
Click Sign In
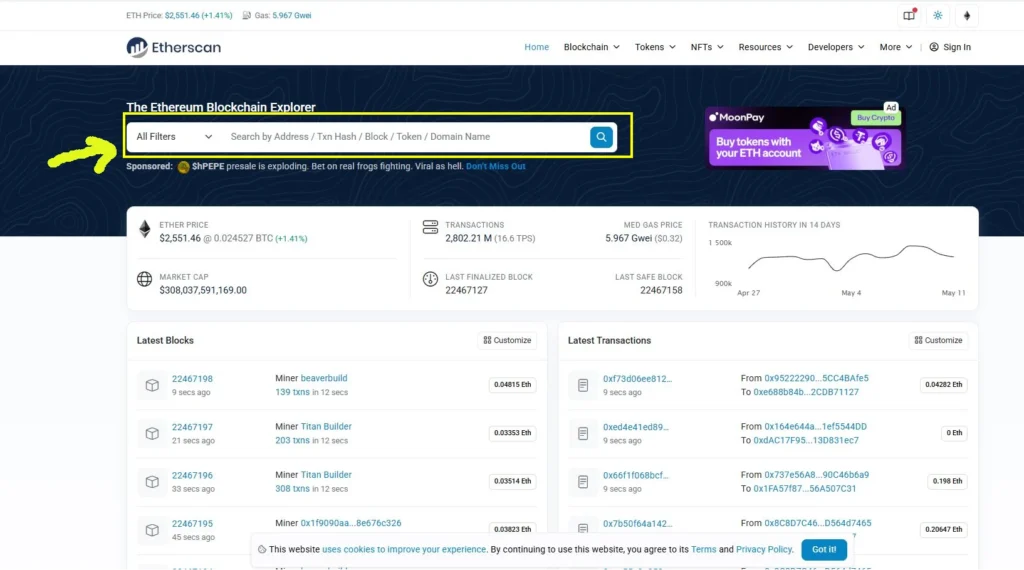(950, 47)
